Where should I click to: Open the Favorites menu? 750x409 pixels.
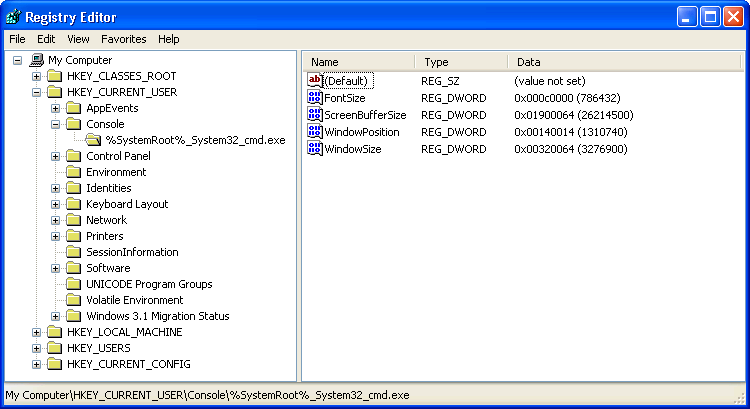pyautogui.click(x=123, y=39)
